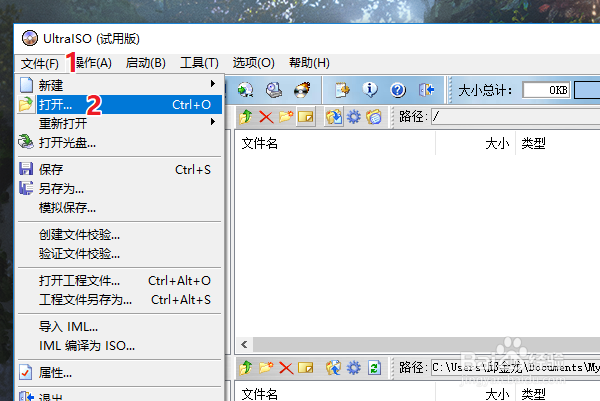Click extract files icon in image pane

(x=334, y=117)
